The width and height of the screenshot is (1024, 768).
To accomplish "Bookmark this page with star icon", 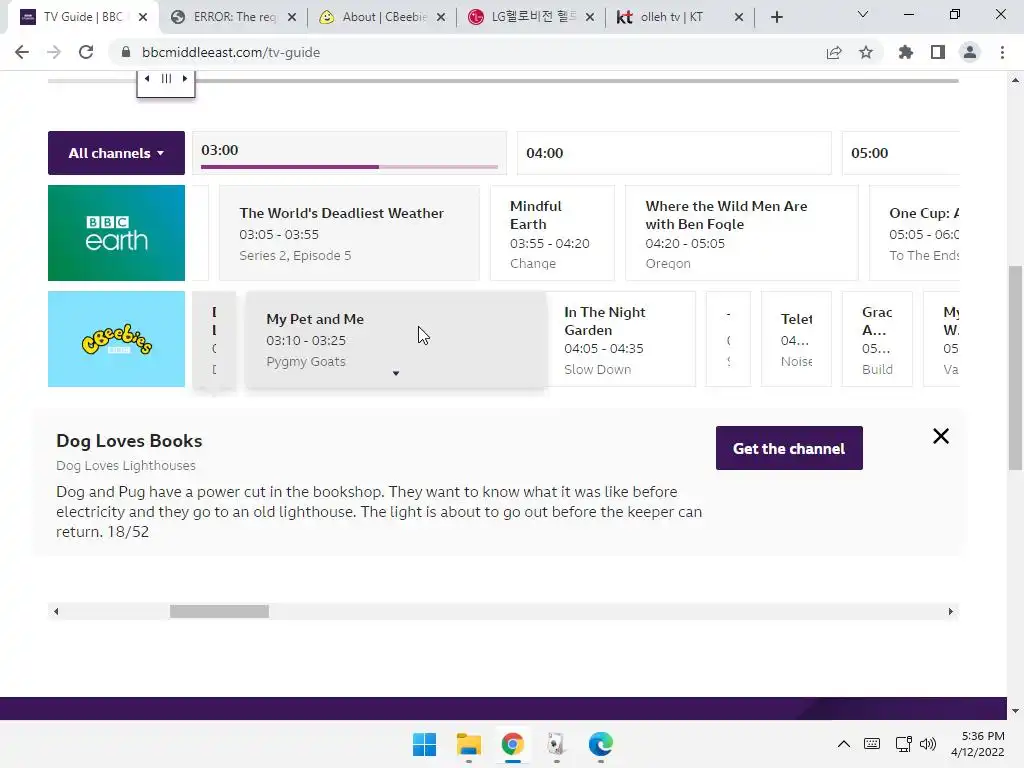I will tap(866, 52).
